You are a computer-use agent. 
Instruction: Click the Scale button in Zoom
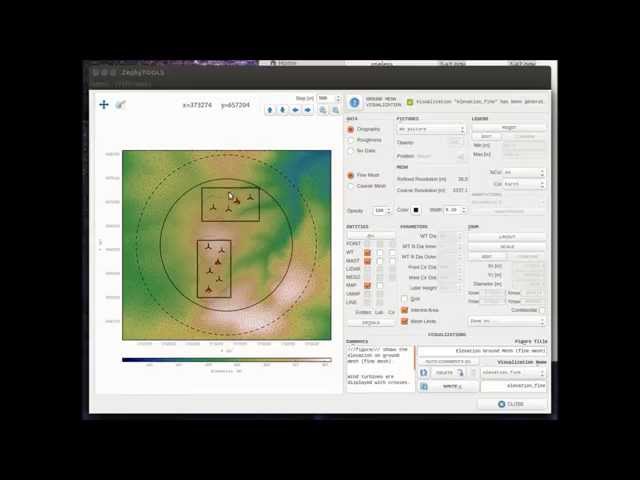[507, 247]
